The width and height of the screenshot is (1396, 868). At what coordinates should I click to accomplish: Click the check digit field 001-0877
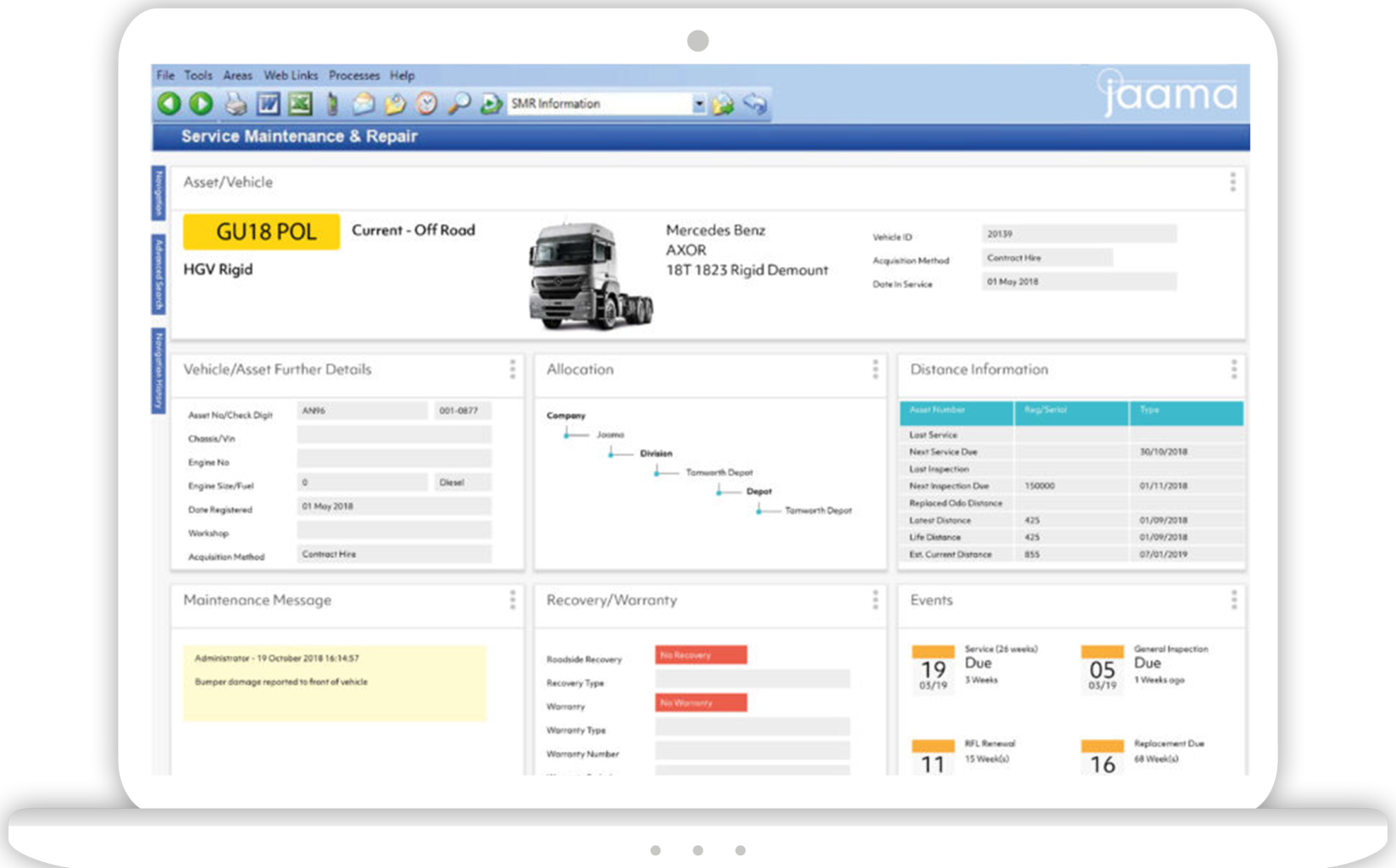click(x=463, y=410)
